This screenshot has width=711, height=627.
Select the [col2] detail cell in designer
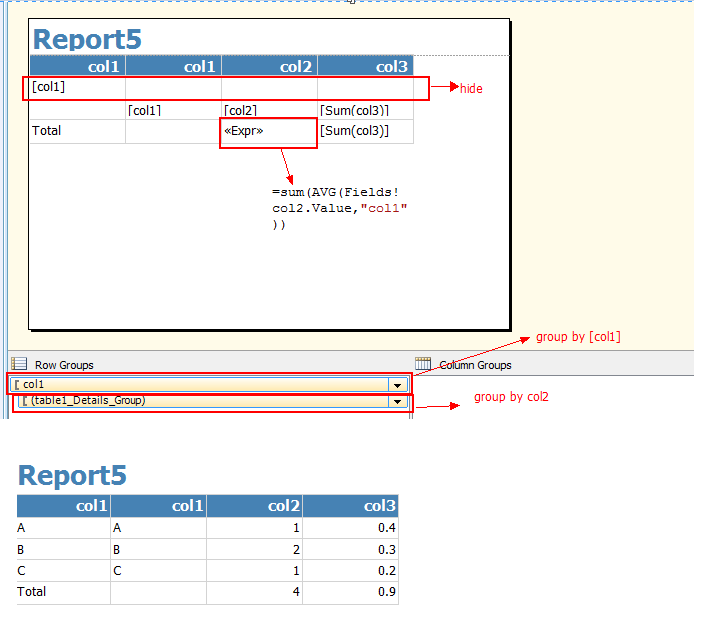[x=269, y=110]
